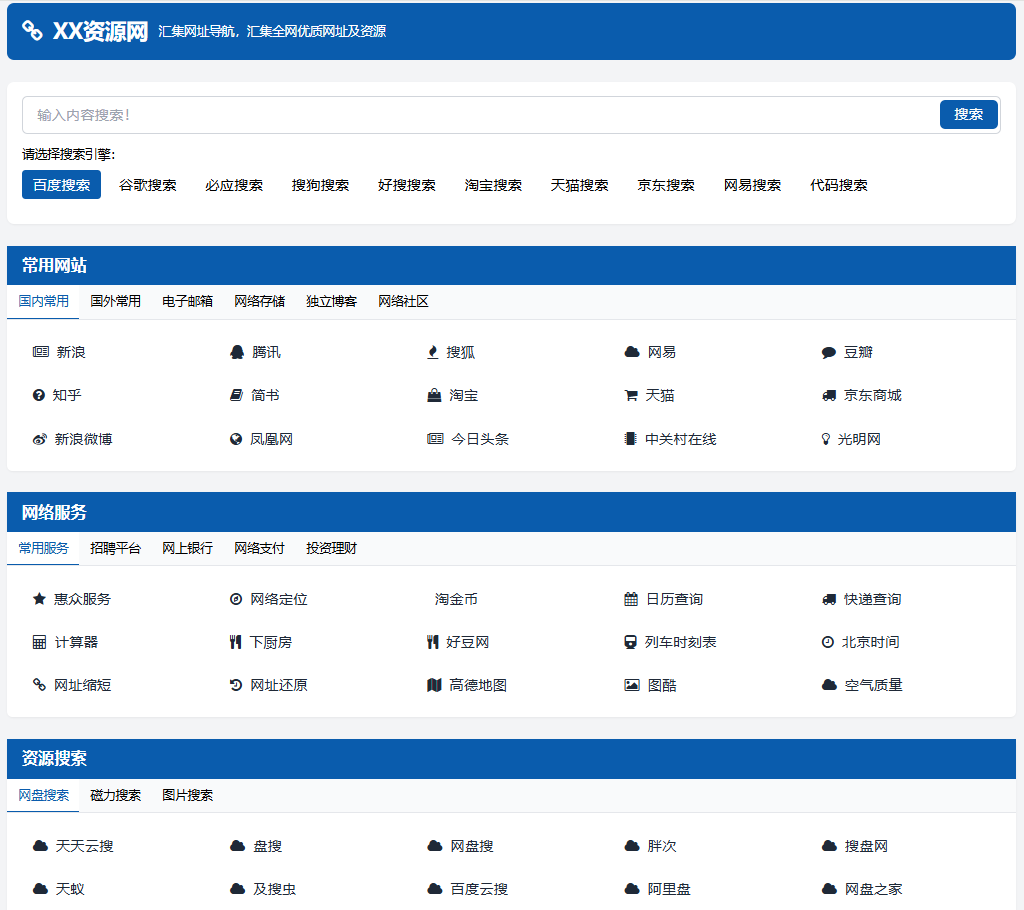Click the 输入内容搜索 search input field
1024x910 pixels.
[480, 115]
